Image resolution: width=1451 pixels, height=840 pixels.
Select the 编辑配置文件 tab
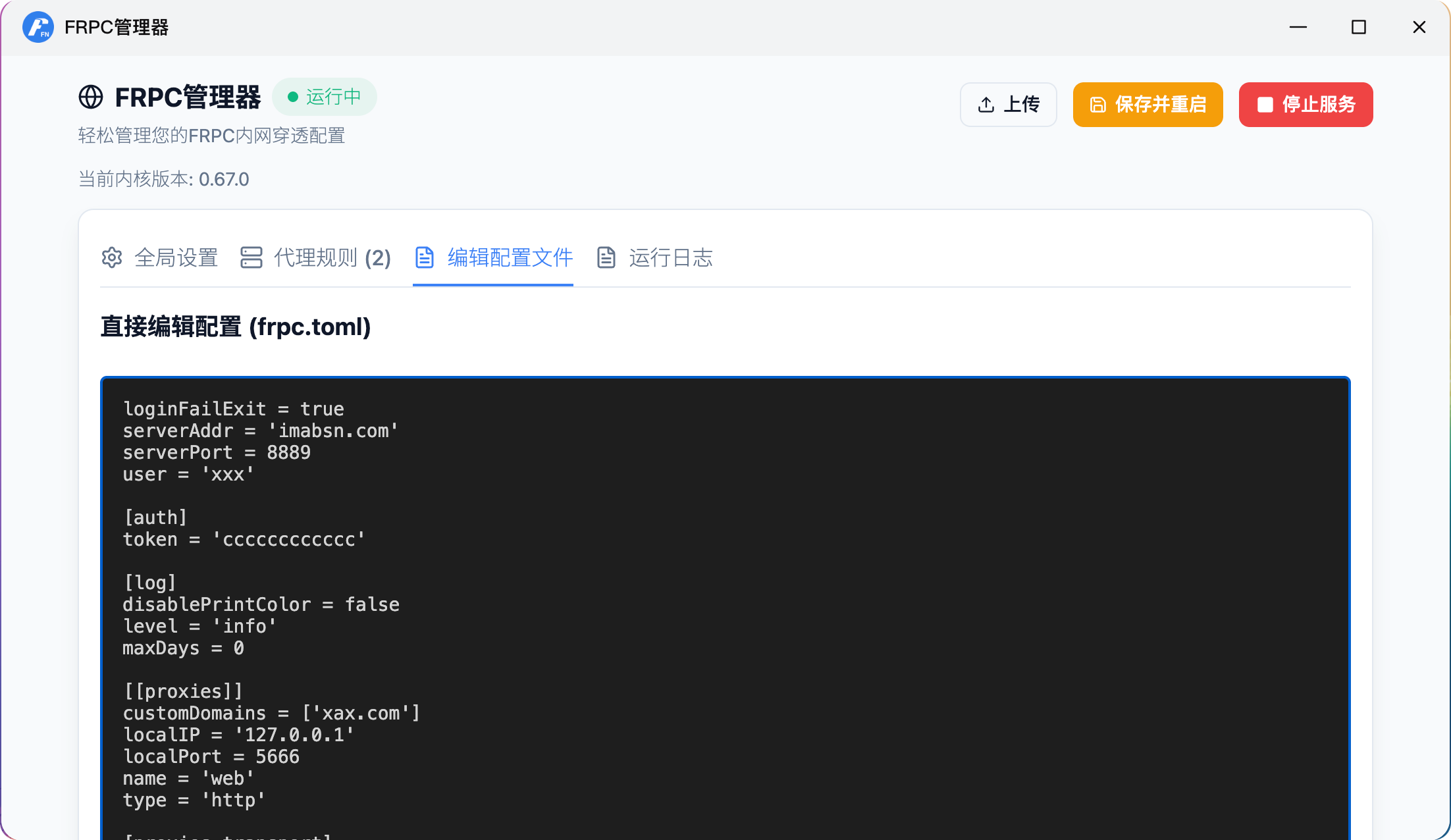pyautogui.click(x=510, y=257)
